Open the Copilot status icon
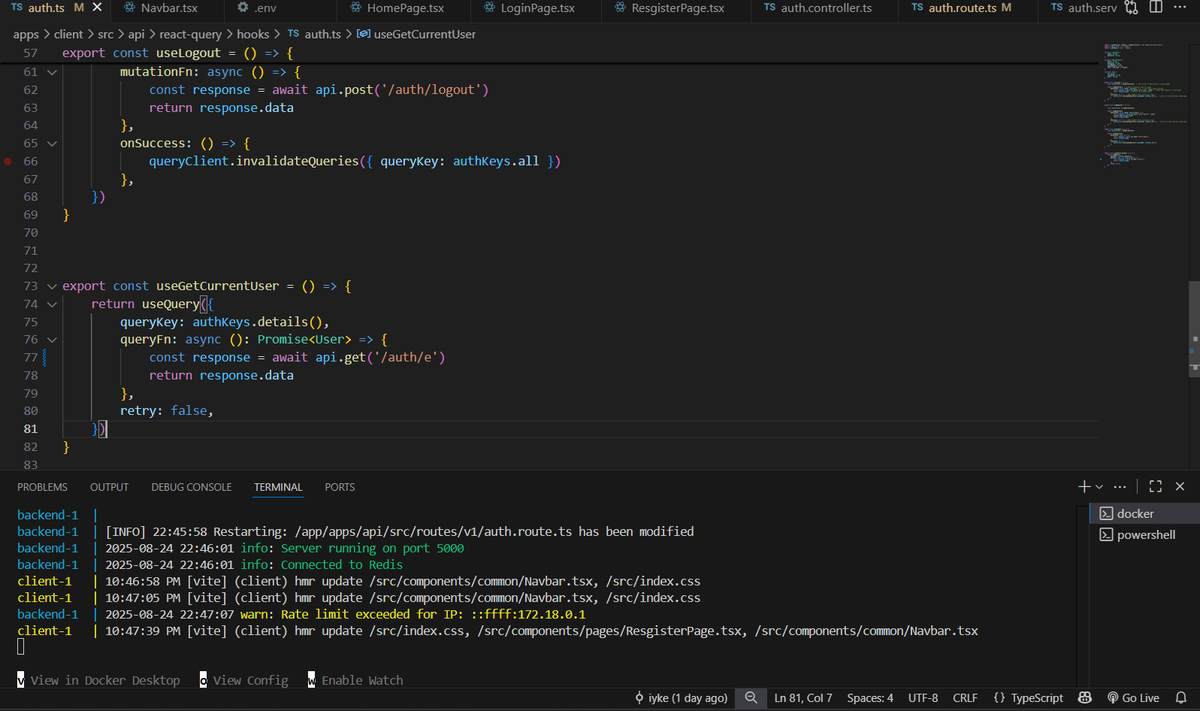Viewport: 1200px width, 711px height. (x=1084, y=698)
